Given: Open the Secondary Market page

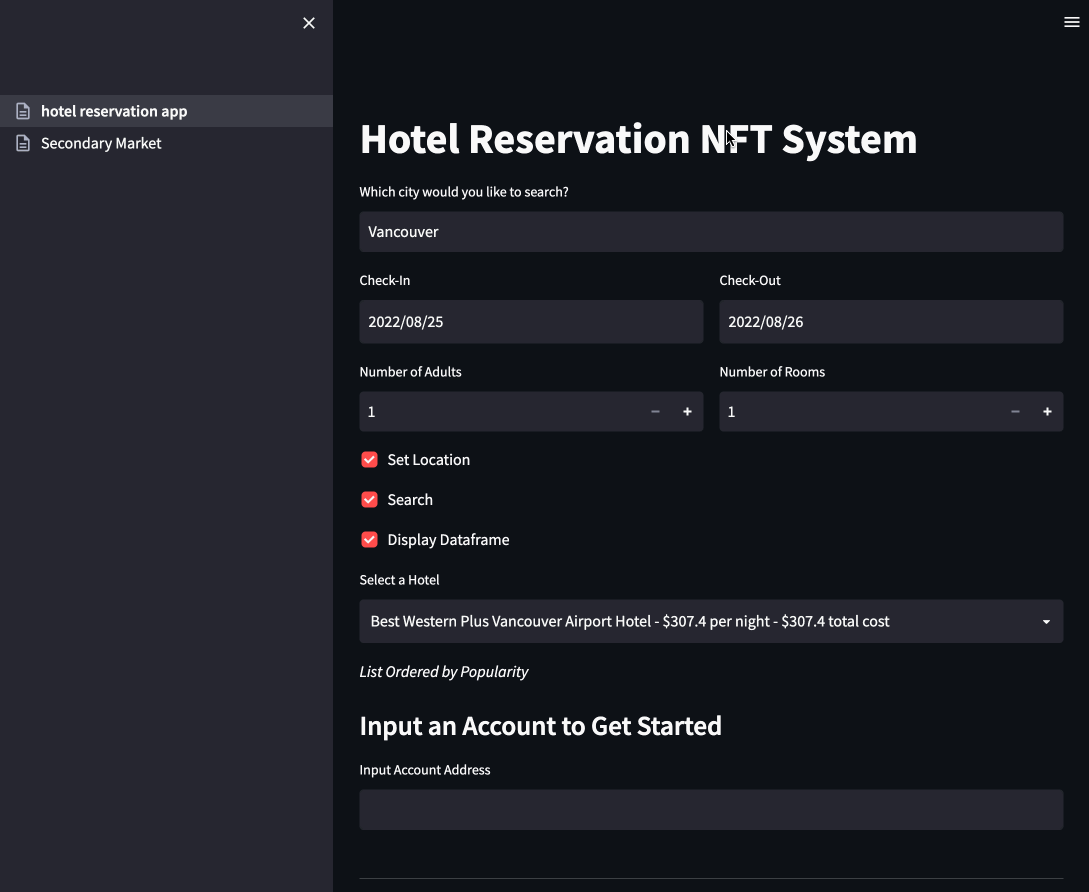Looking at the screenshot, I should coord(101,143).
